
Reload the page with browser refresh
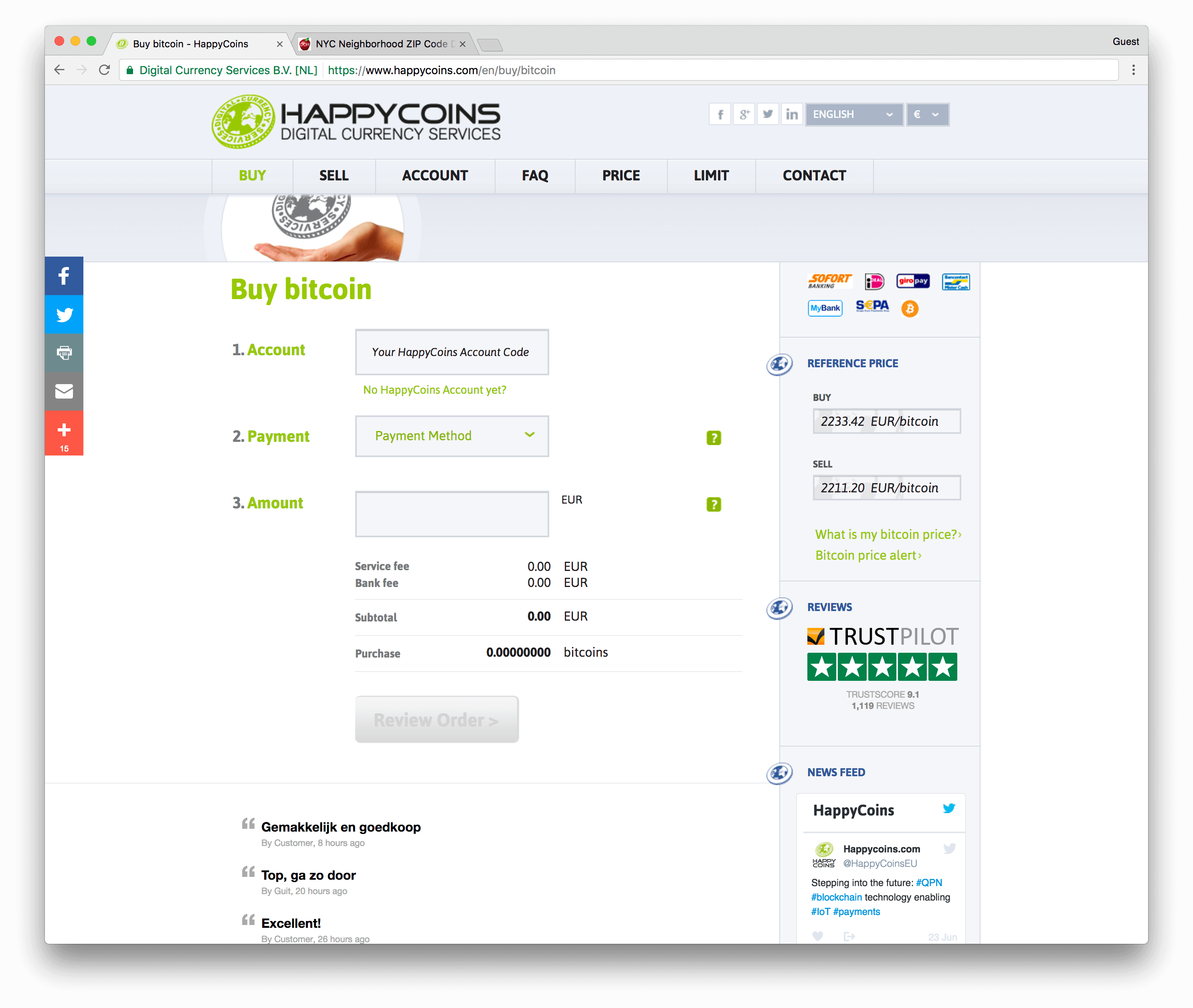tap(104, 70)
